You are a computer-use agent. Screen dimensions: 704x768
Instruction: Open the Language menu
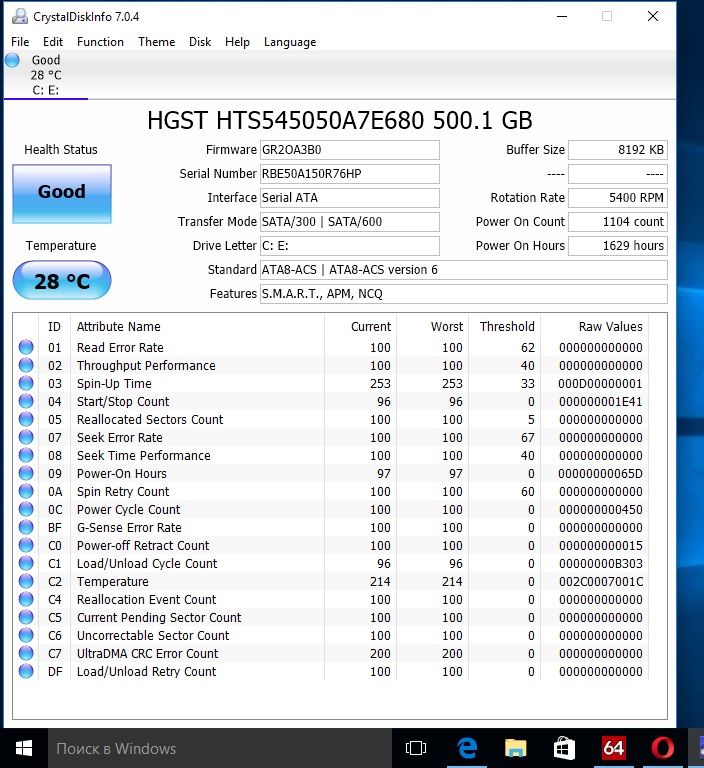coord(290,42)
